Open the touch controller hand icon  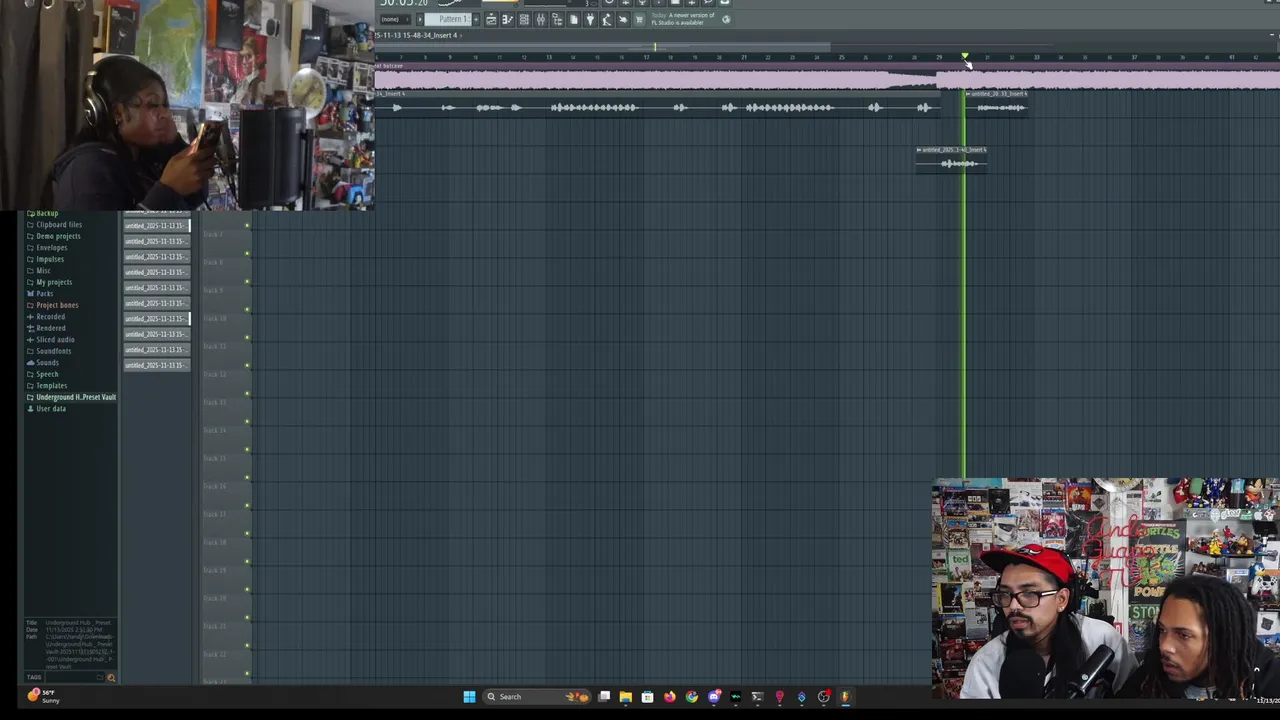pos(622,19)
